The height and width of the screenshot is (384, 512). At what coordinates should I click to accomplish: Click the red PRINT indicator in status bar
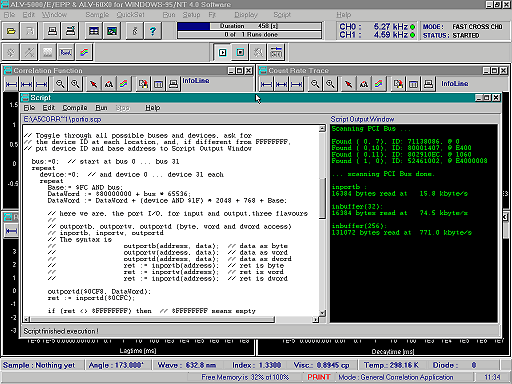[319, 377]
